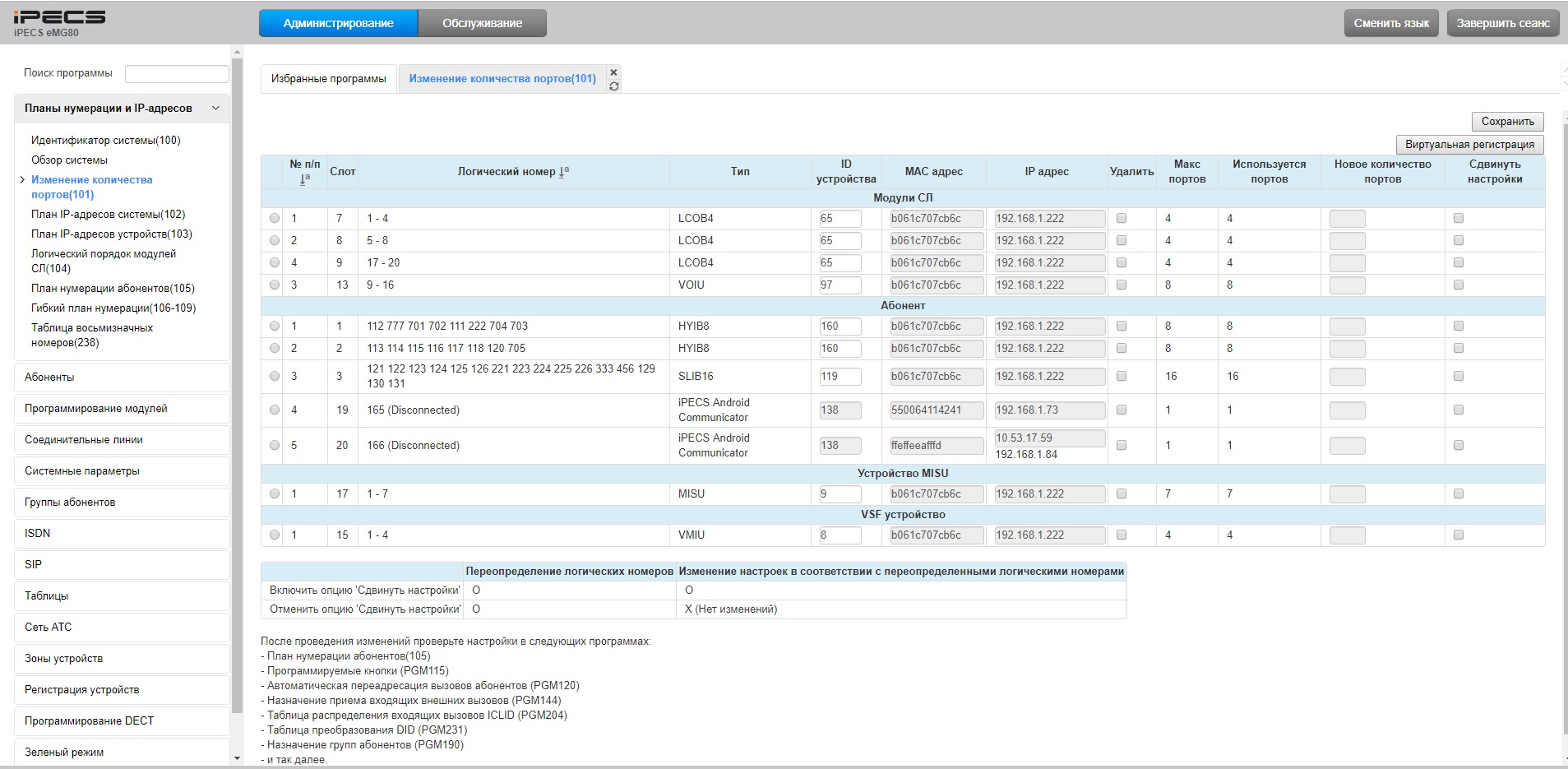Click sort icon next to 'Логический номер'
1568x769 pixels.
[564, 171]
